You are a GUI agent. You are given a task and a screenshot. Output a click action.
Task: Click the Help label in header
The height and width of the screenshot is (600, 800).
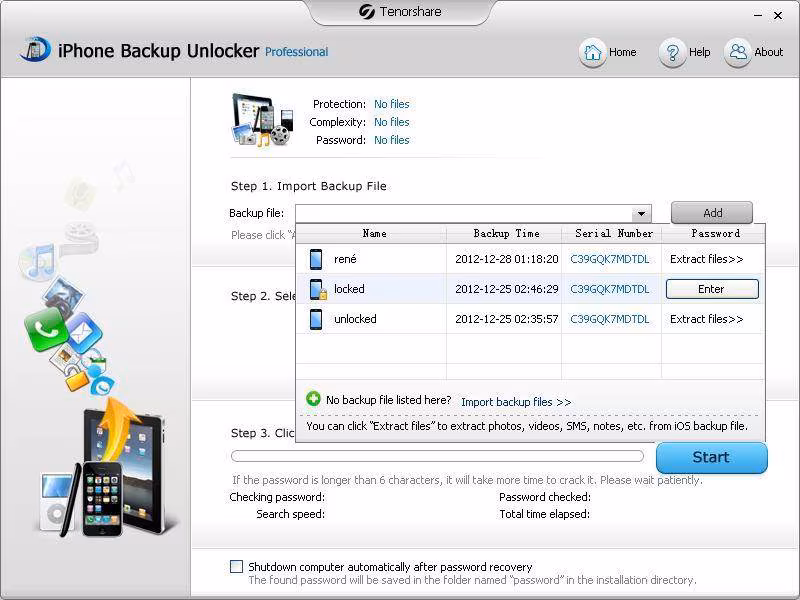(699, 52)
